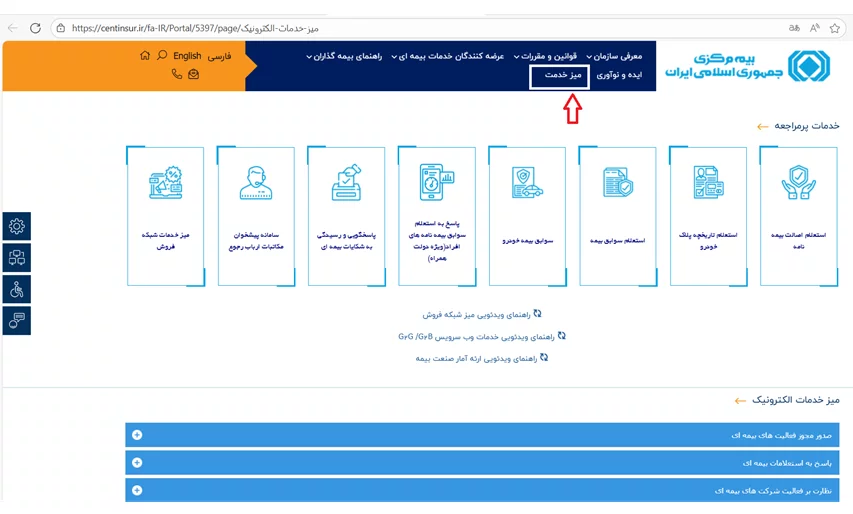Open the gear settings sidebar icon
The image size is (853, 514).
pyautogui.click(x=17, y=227)
